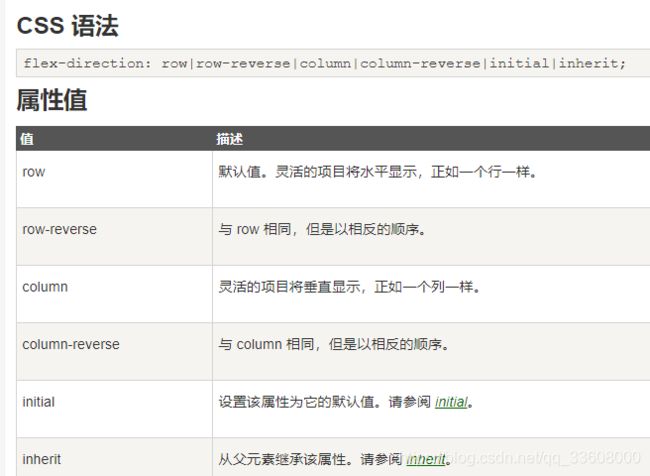
Task: Select the 'row' value cell
Action: (114, 179)
